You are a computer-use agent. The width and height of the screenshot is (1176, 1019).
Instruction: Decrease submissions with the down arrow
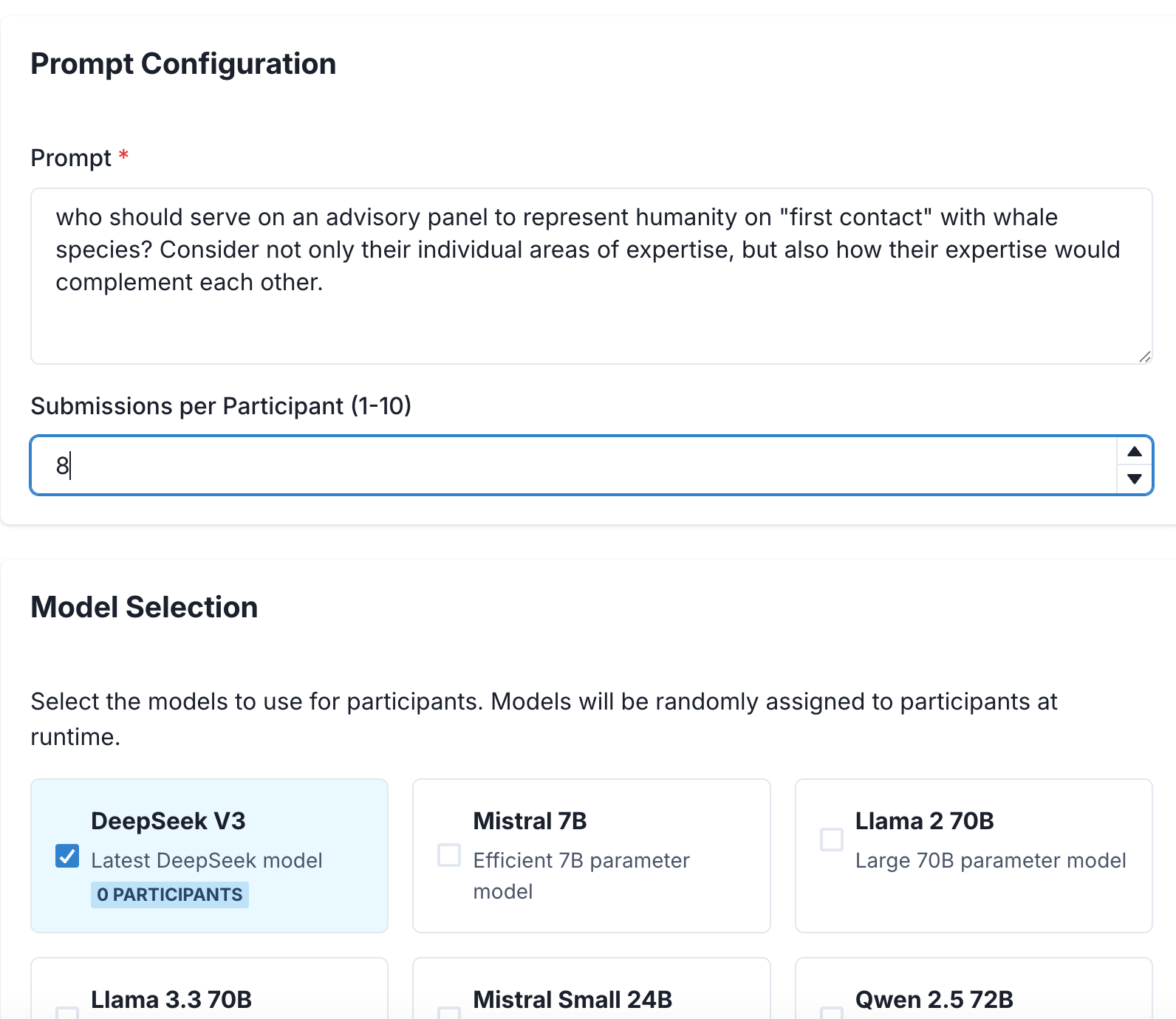tap(1135, 478)
